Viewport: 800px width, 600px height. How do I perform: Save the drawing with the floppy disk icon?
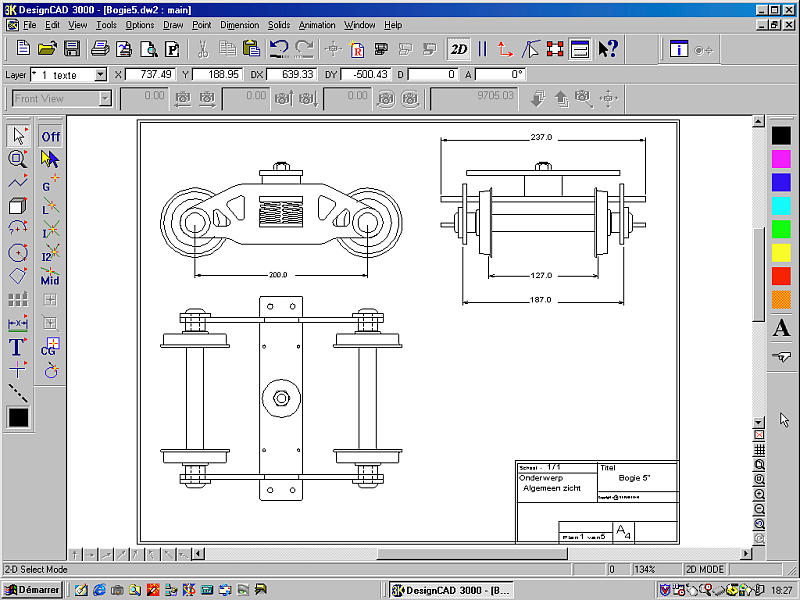(x=71, y=48)
